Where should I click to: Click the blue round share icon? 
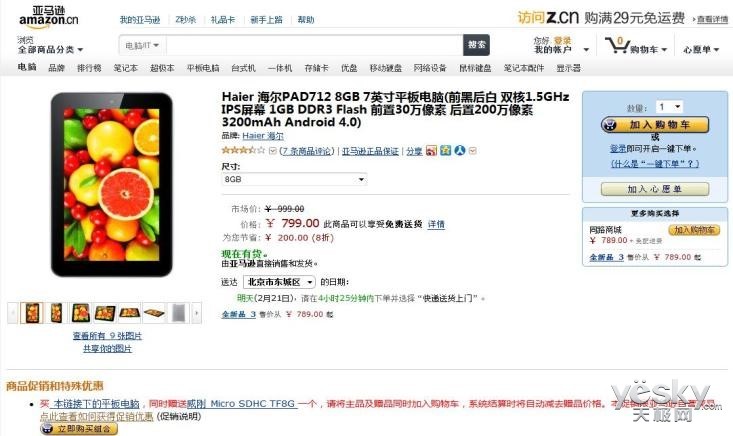coord(460,150)
